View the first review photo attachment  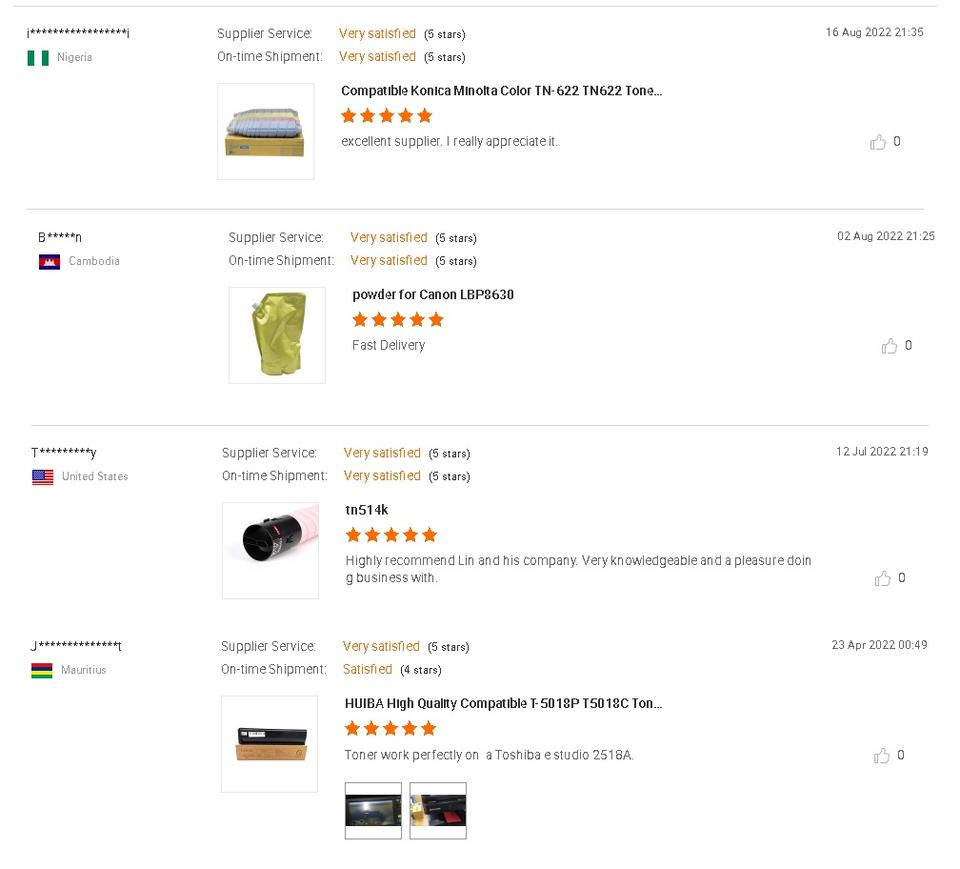click(373, 810)
